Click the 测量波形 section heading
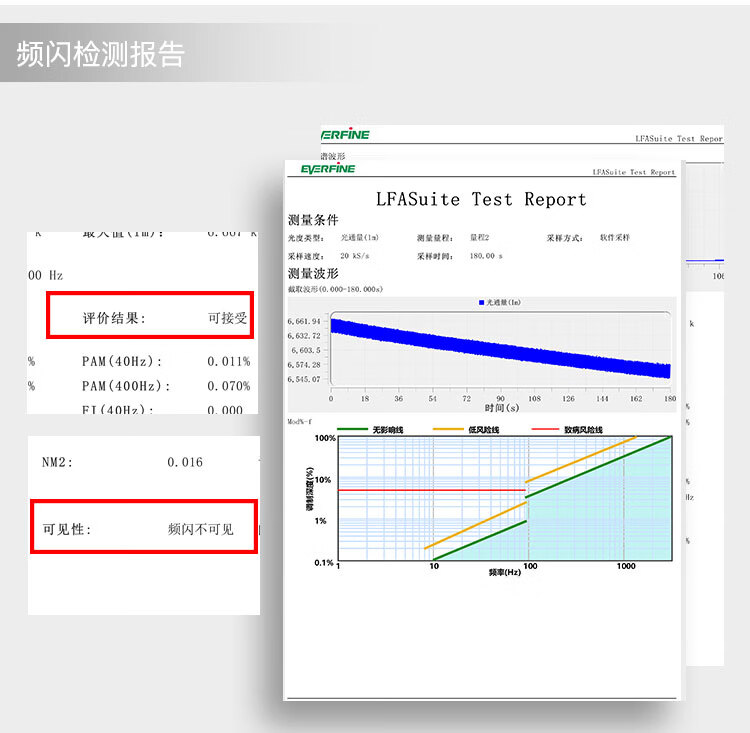Image resolution: width=750 pixels, height=733 pixels. (313, 273)
